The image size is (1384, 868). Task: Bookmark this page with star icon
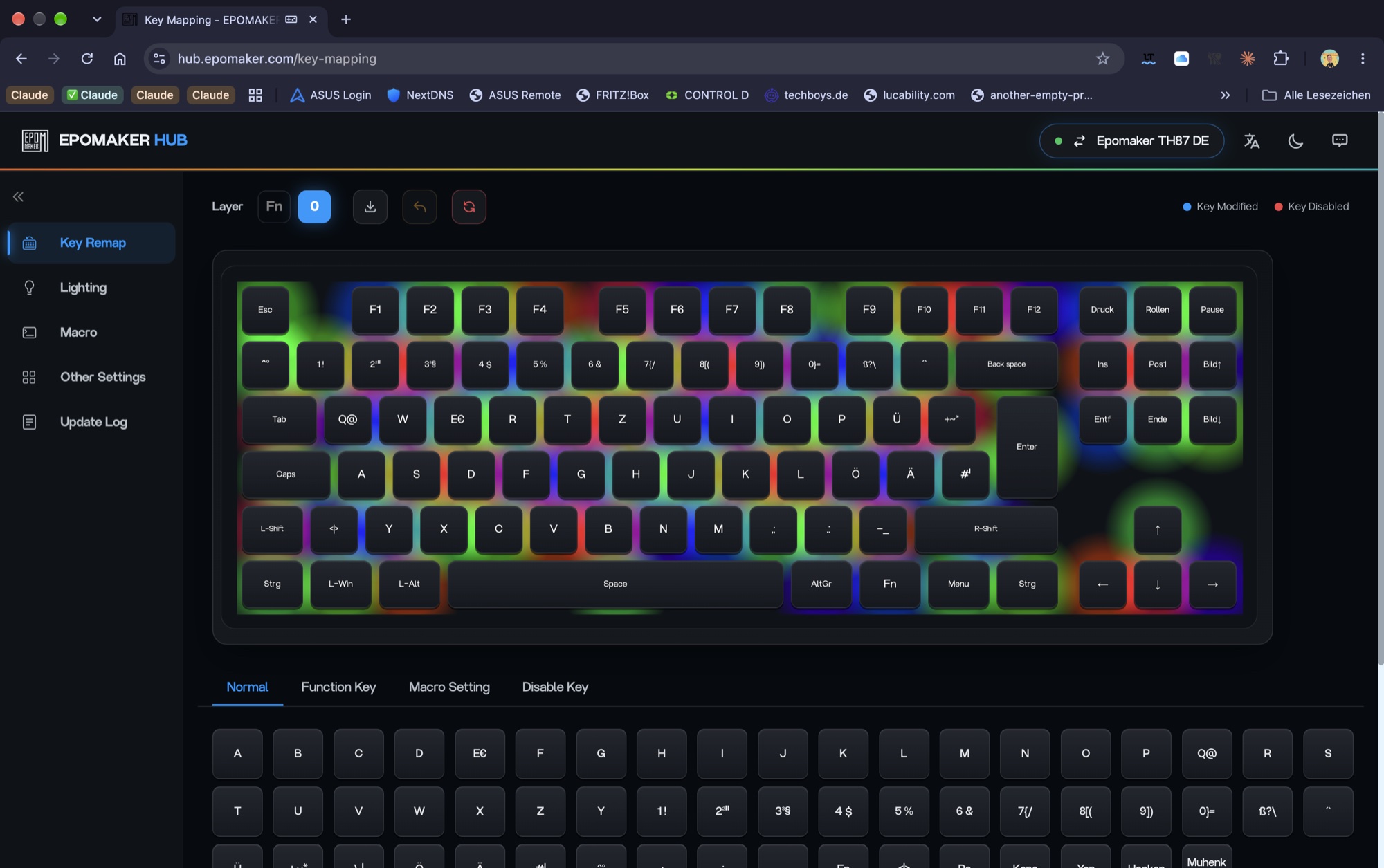[1102, 59]
